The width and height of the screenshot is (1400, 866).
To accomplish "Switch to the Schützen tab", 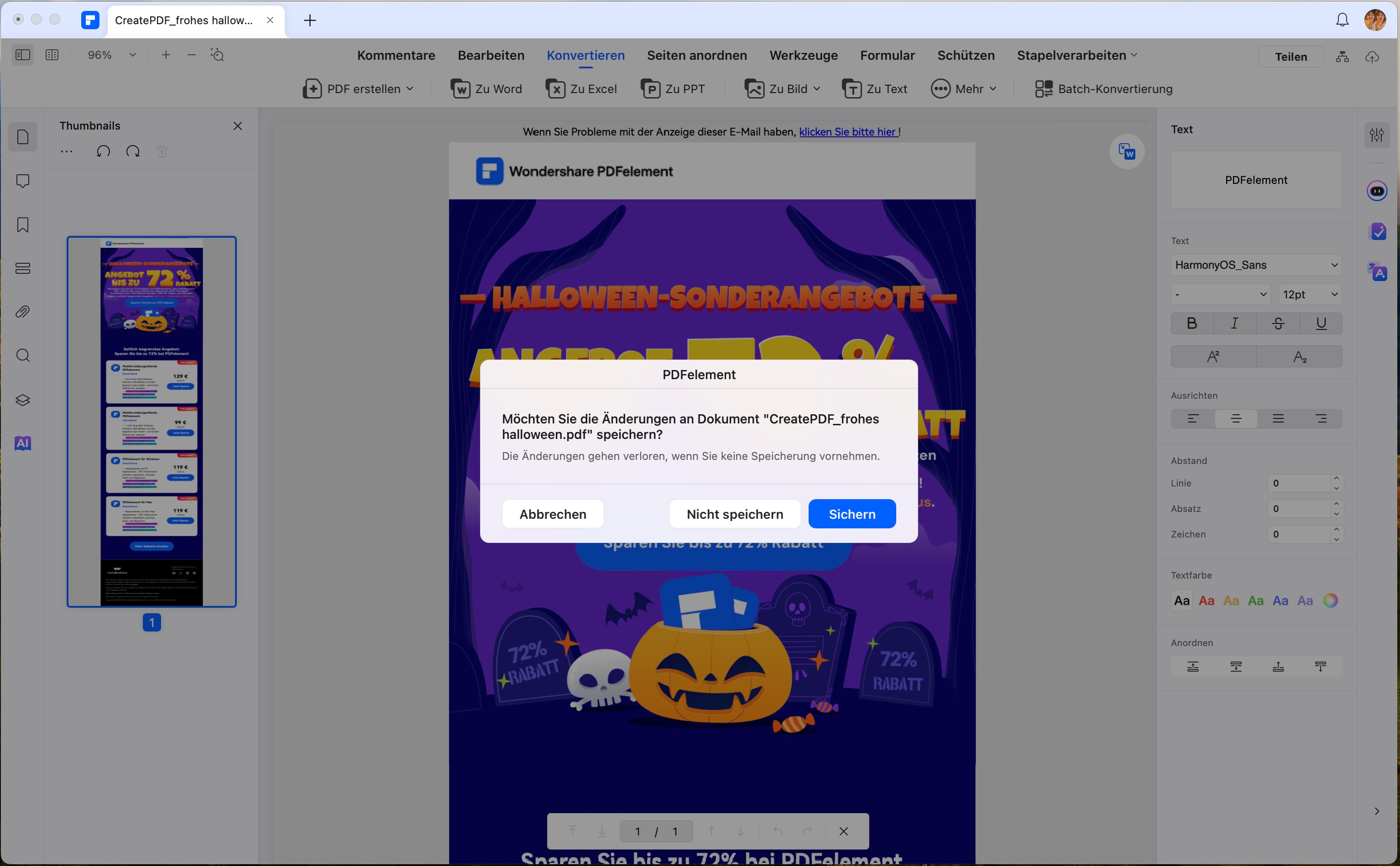I will coord(966,56).
